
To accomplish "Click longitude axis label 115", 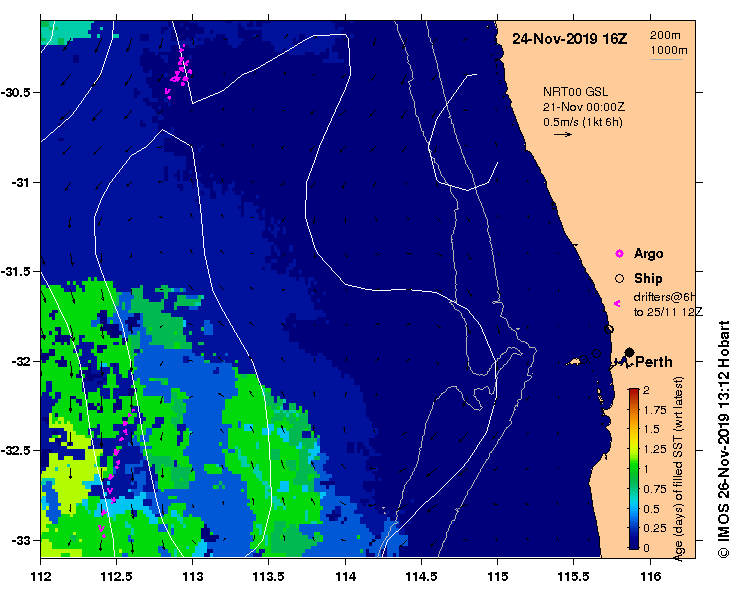I will 497,576.
